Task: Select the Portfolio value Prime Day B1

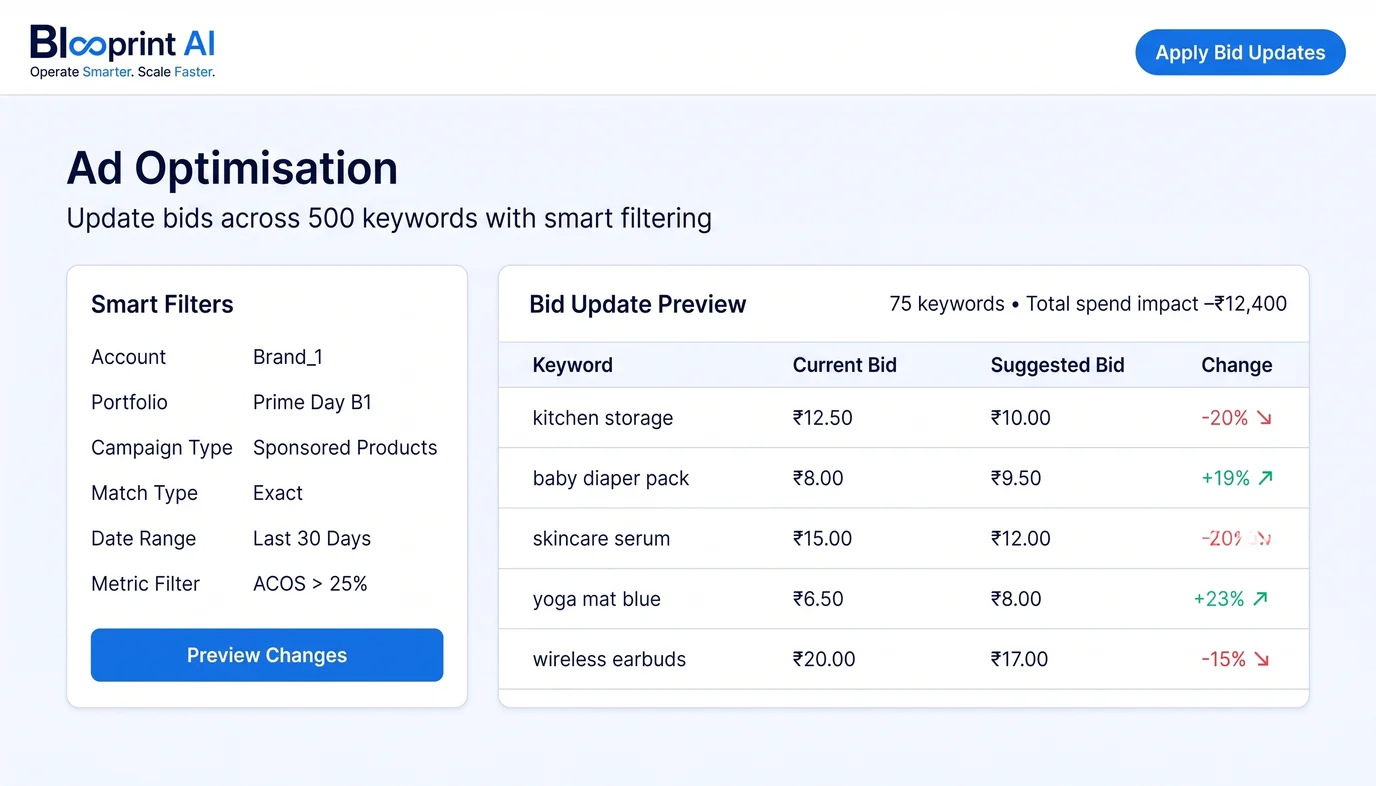Action: [312, 402]
